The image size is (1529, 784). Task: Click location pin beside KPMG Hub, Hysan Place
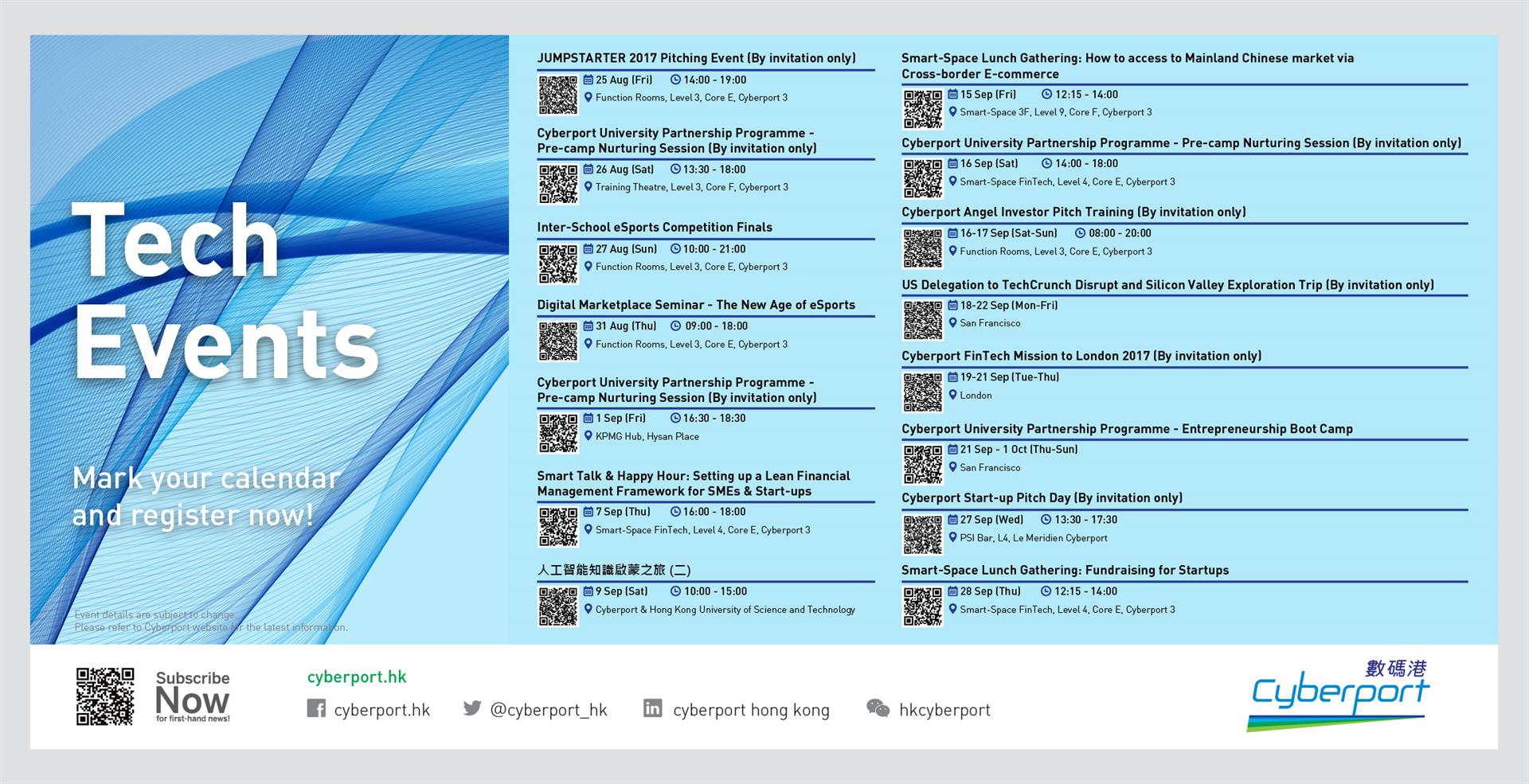(589, 436)
